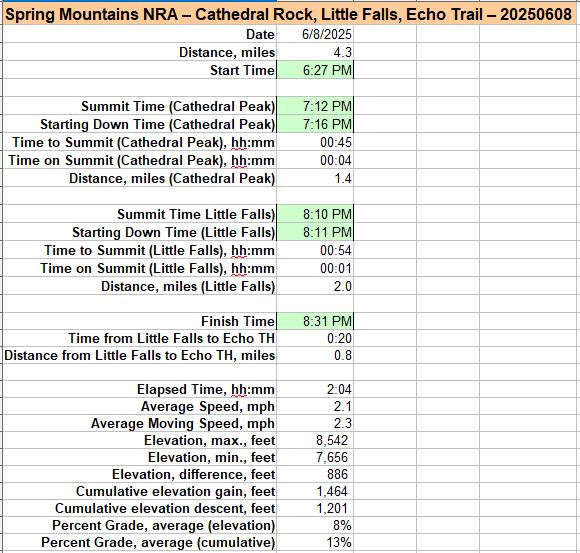
Task: Click the 00:45 time to summit value
Action: (315, 142)
